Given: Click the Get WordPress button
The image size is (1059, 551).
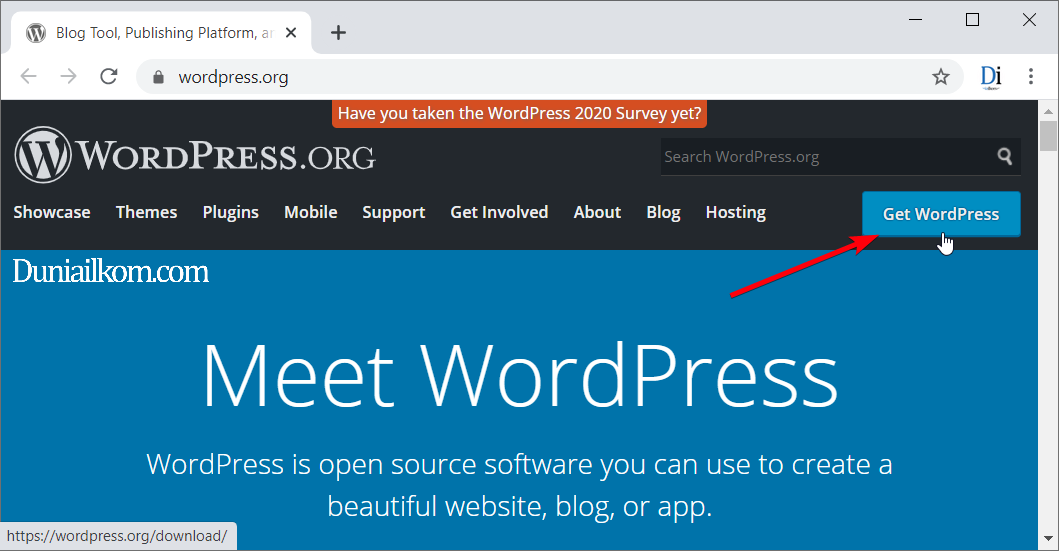Looking at the screenshot, I should [x=941, y=214].
